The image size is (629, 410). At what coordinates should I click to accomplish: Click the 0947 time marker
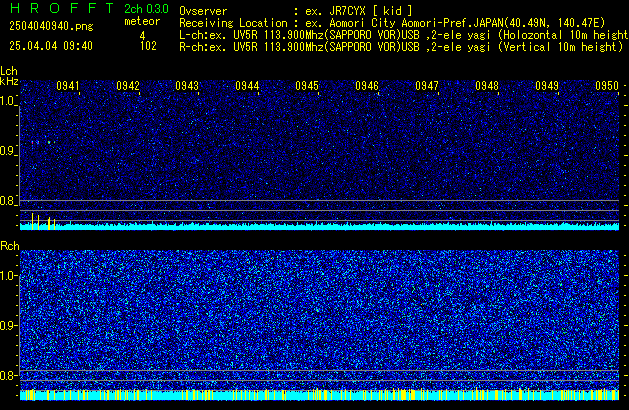[x=427, y=86]
